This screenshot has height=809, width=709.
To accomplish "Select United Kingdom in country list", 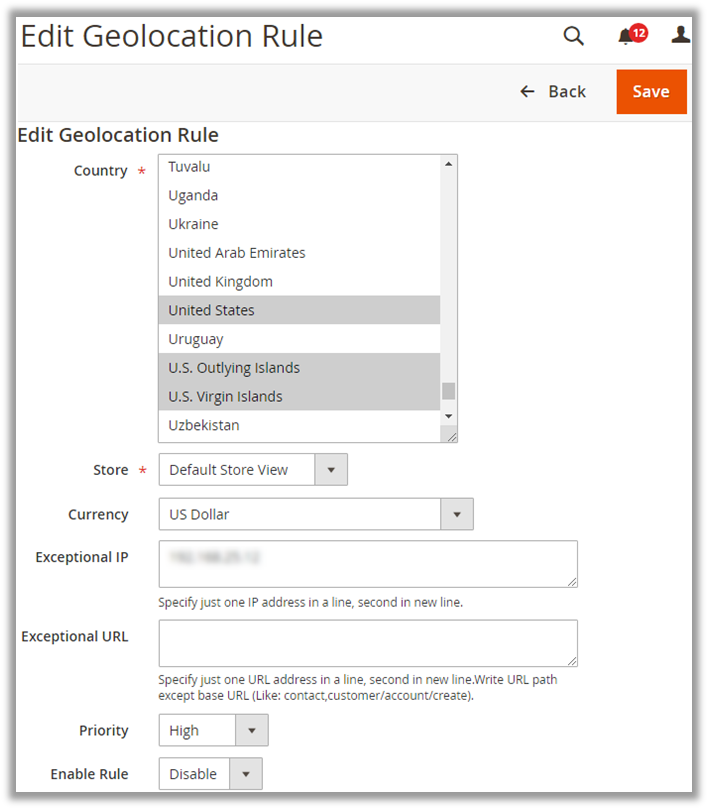I will point(220,281).
